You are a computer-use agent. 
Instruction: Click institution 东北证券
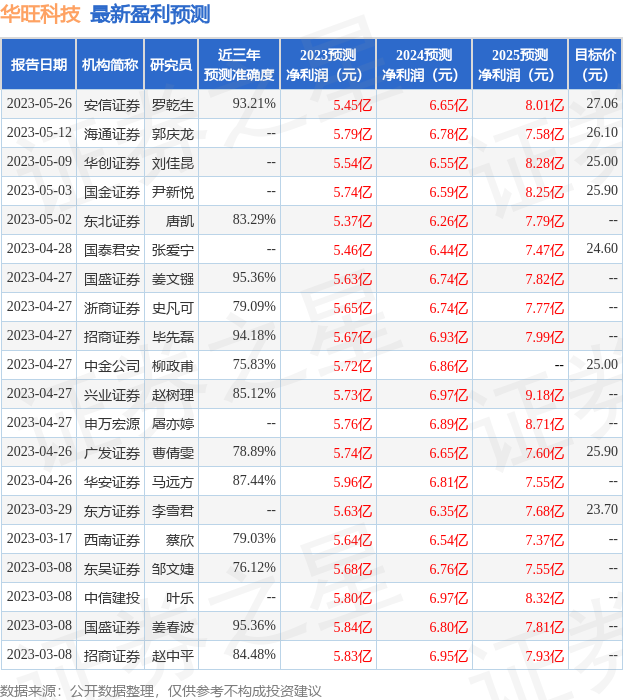coord(112,221)
